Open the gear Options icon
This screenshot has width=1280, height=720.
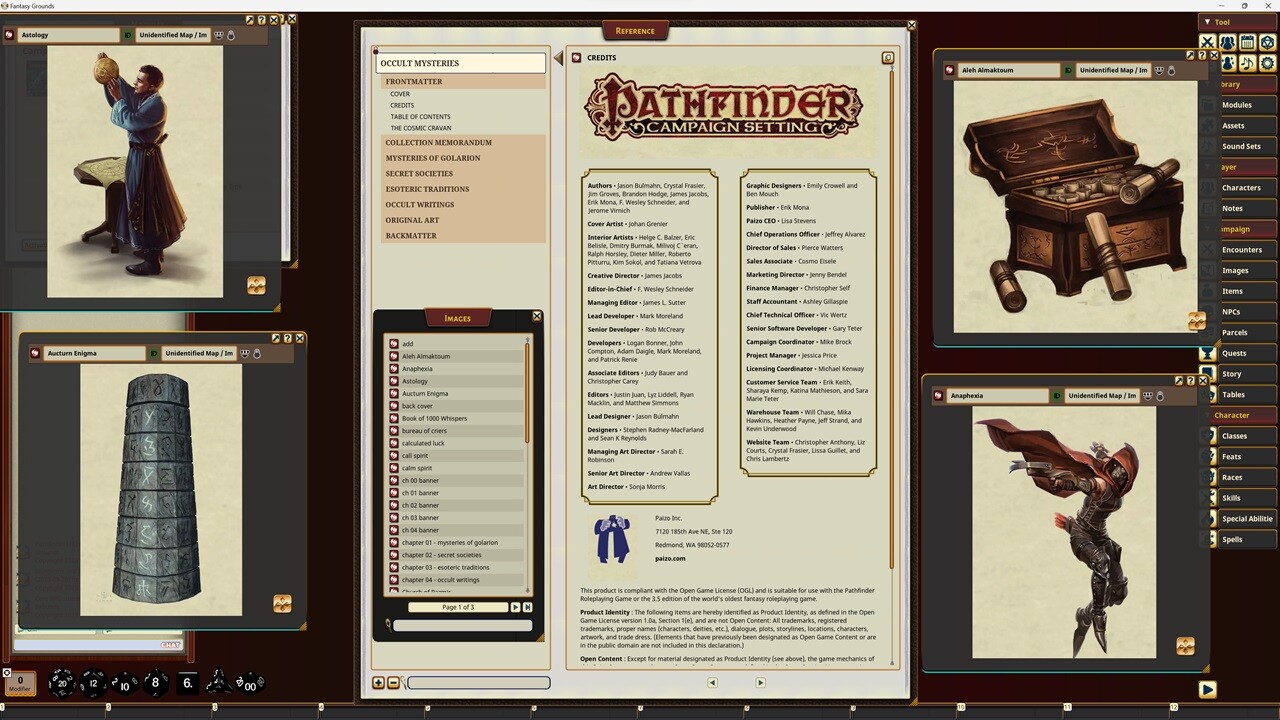(x=1268, y=63)
